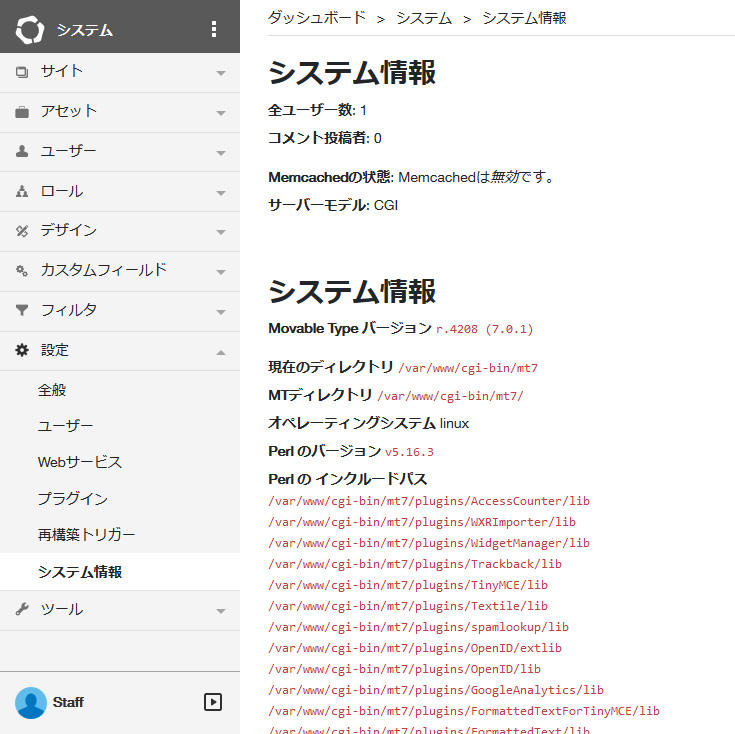Open the プラグイン settings item

tap(73, 498)
